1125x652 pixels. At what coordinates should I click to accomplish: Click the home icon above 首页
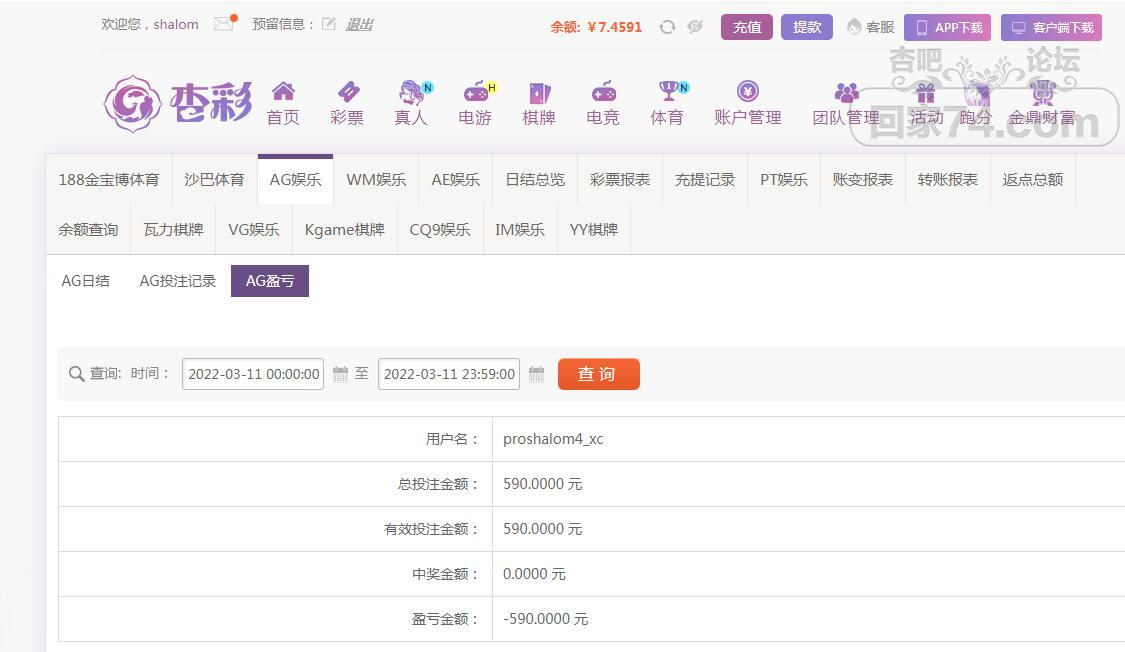(283, 92)
